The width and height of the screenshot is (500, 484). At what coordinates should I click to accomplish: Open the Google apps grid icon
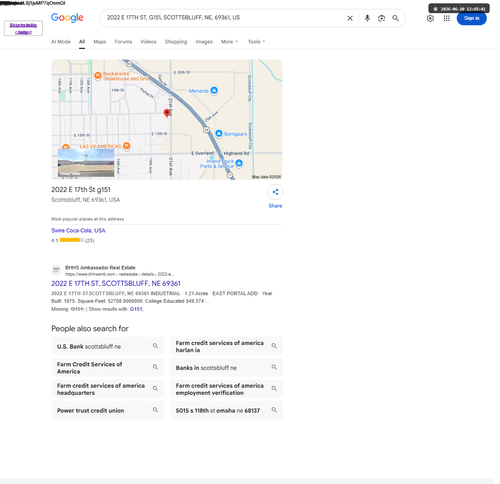pos(447,18)
